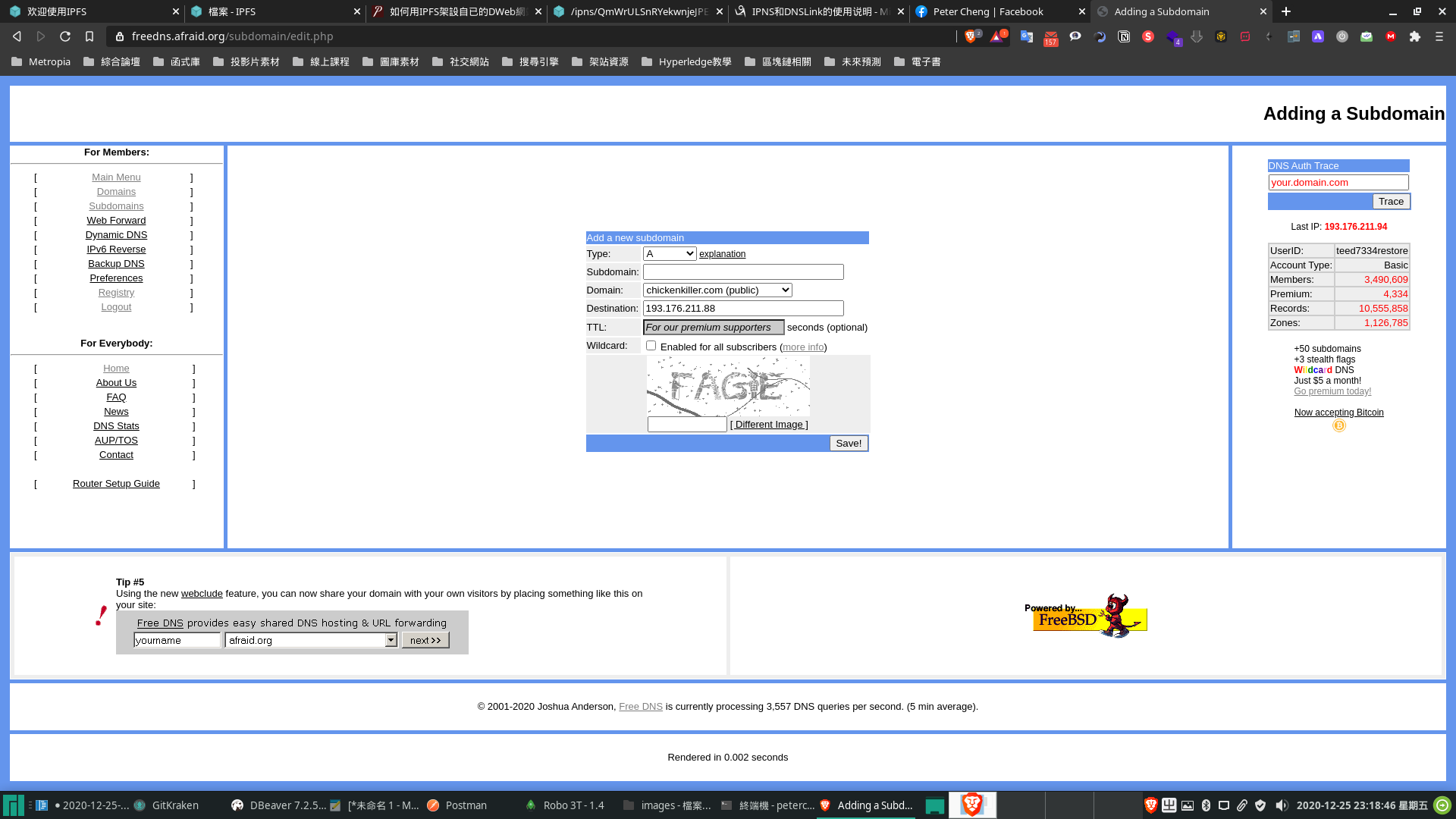The width and height of the screenshot is (1456, 819).
Task: Open the Extensions puzzle icon
Action: 1415,36
